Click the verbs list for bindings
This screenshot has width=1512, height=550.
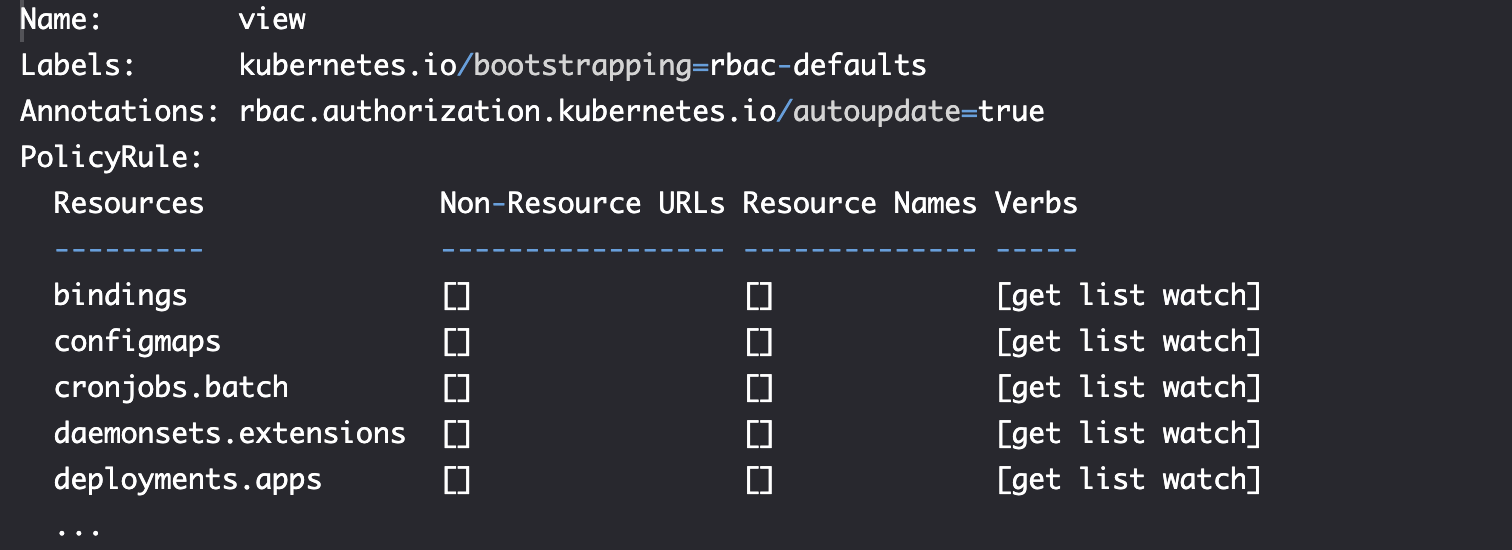[1128, 295]
